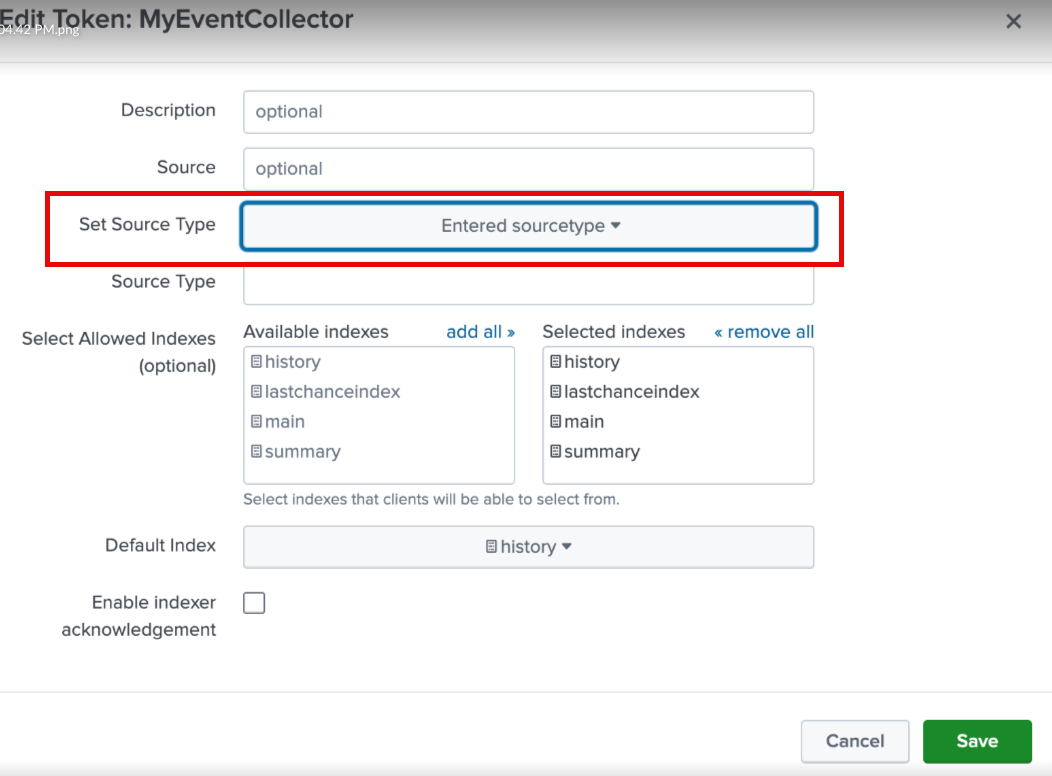This screenshot has height=776, width=1052.
Task: Click index icon beside lastchanceindex in Available indexes
Action: point(257,392)
